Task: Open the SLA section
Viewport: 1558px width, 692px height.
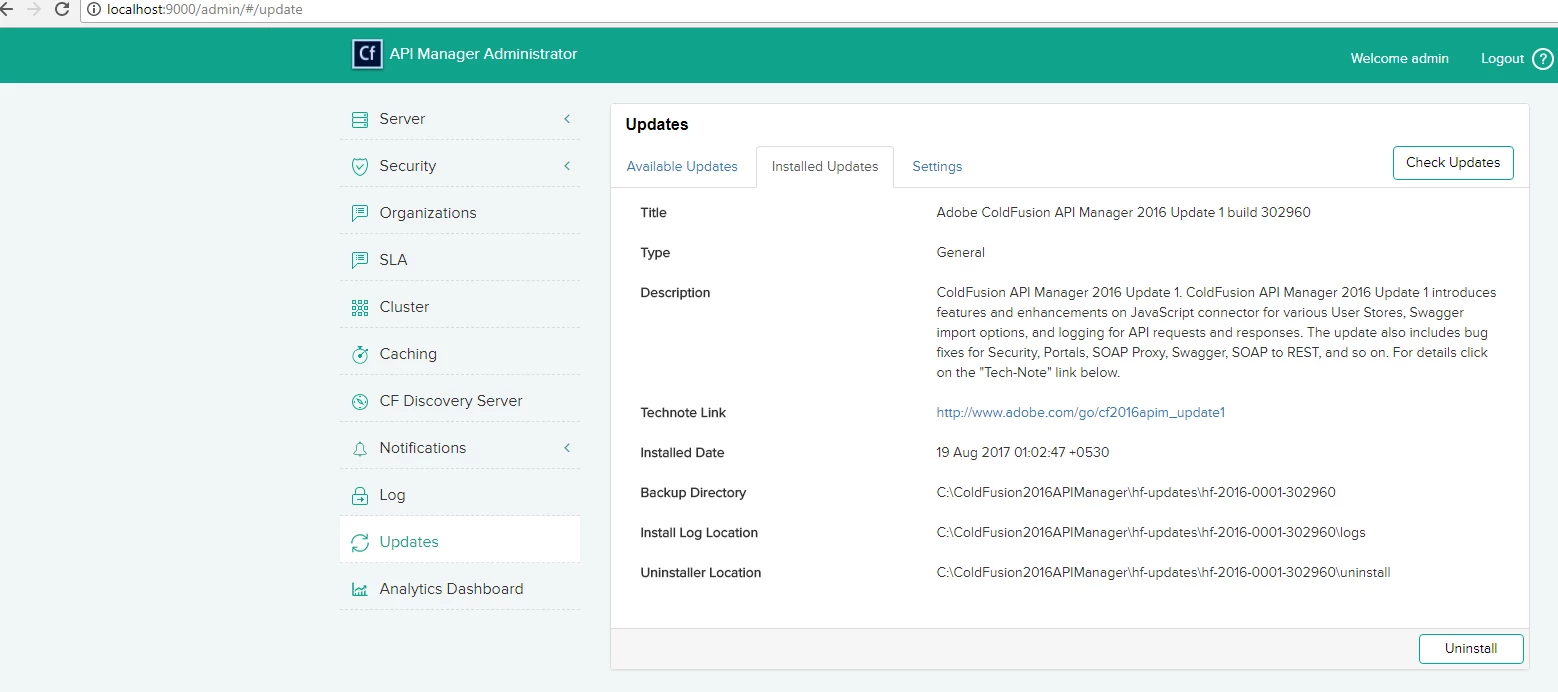Action: [x=460, y=260]
